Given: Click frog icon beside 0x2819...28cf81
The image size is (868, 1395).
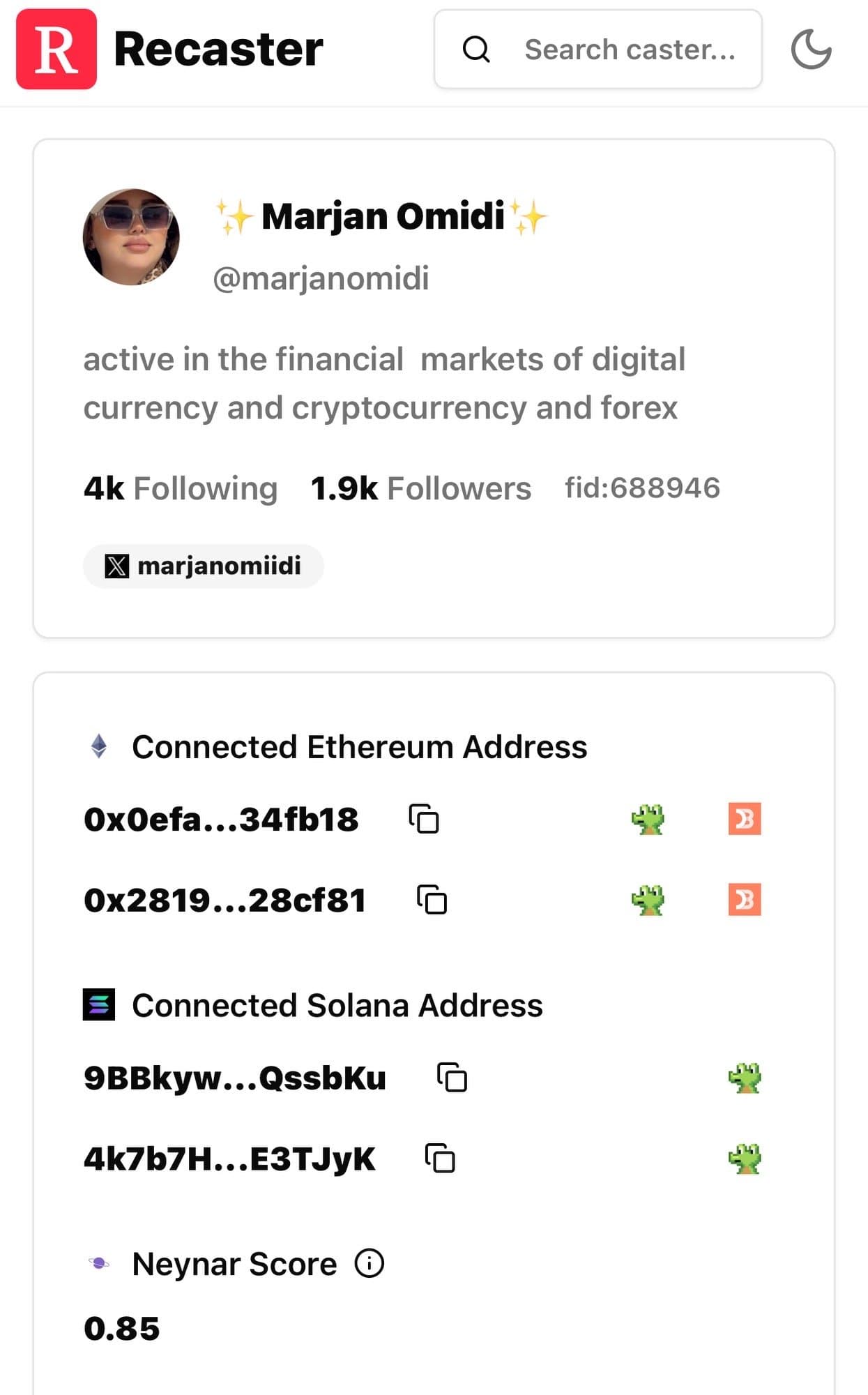Looking at the screenshot, I should (x=648, y=900).
